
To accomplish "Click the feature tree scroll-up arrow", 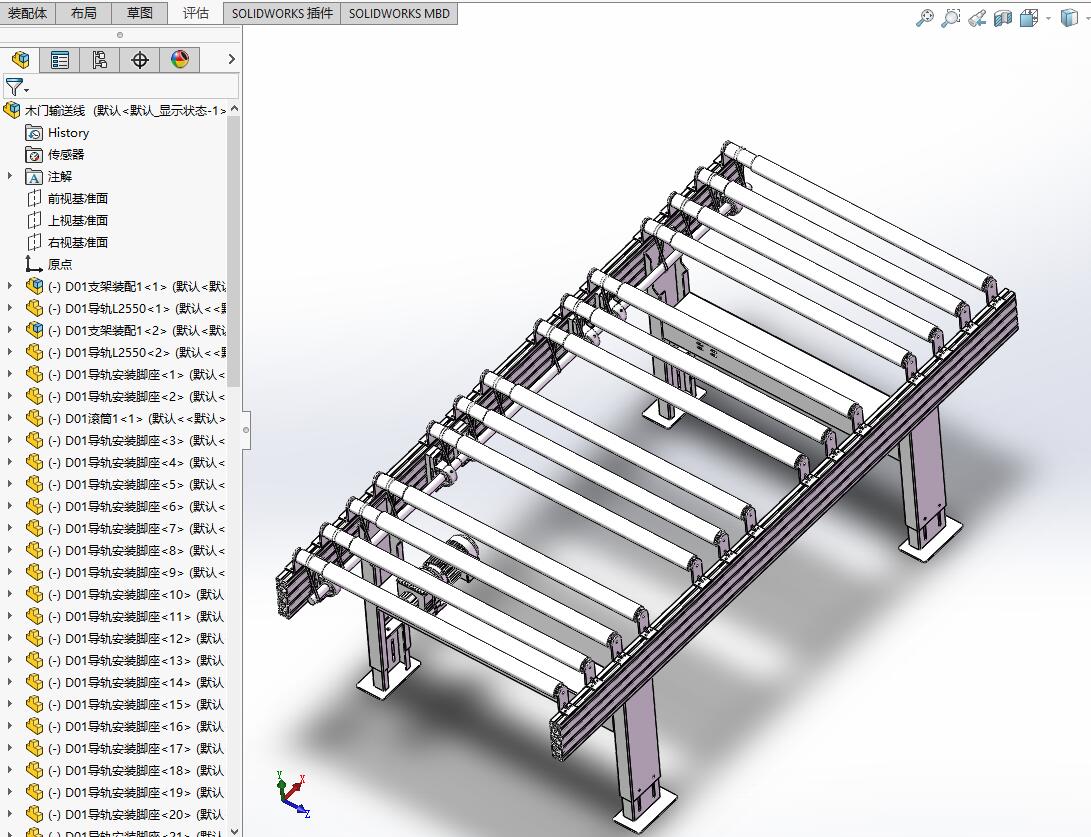I will [x=234, y=109].
